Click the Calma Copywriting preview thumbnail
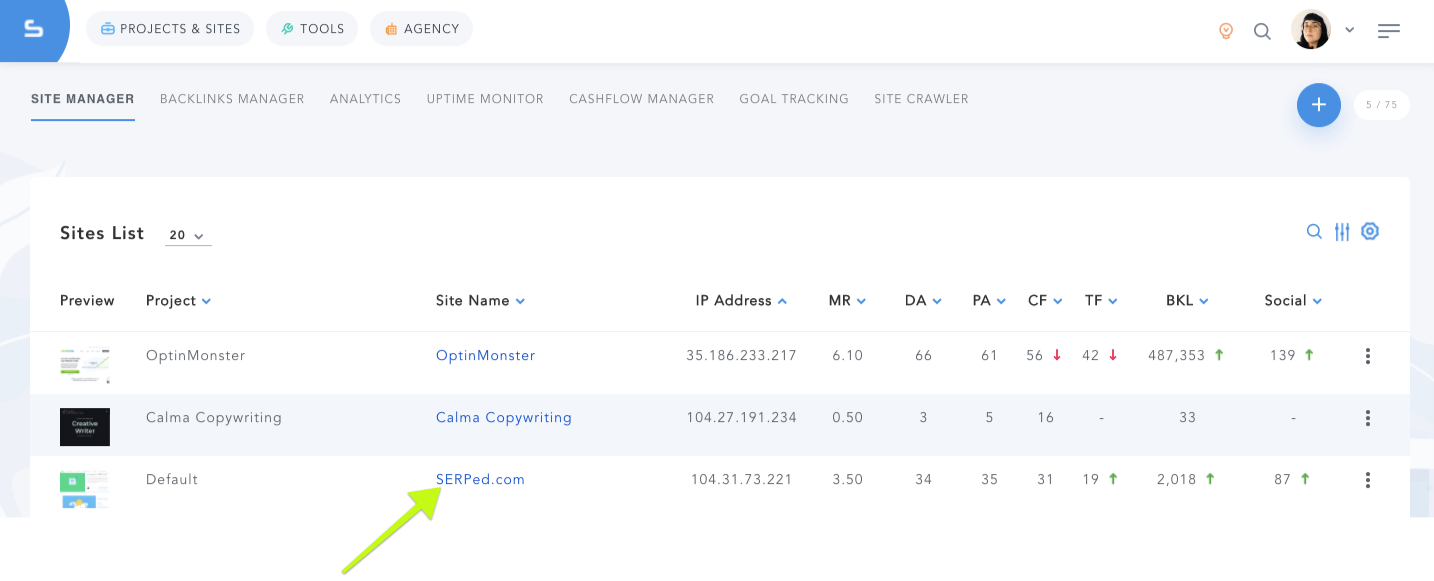 click(x=85, y=426)
